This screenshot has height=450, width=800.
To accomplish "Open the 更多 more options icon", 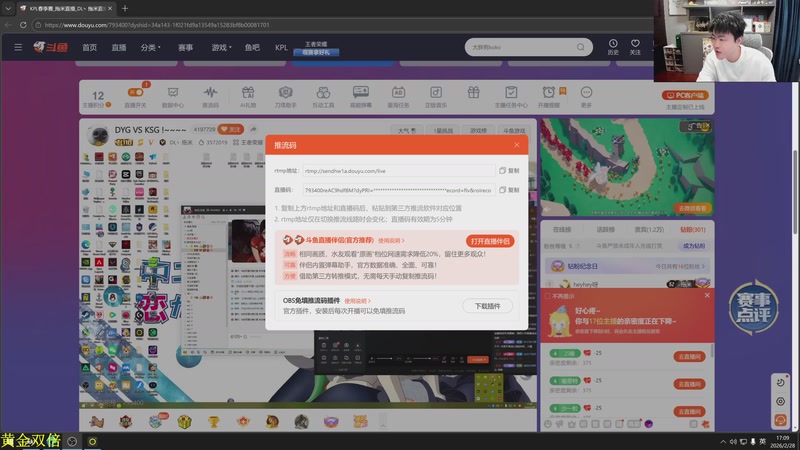I will click(586, 97).
